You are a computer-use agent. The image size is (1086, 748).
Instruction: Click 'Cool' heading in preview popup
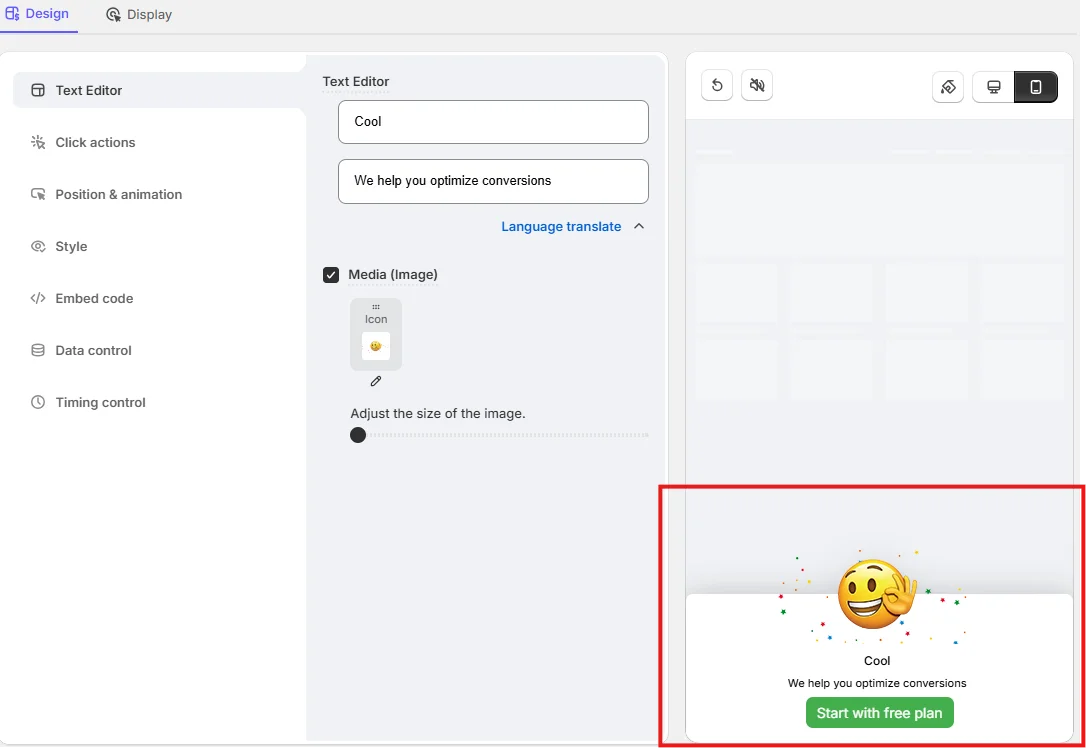pyautogui.click(x=877, y=661)
